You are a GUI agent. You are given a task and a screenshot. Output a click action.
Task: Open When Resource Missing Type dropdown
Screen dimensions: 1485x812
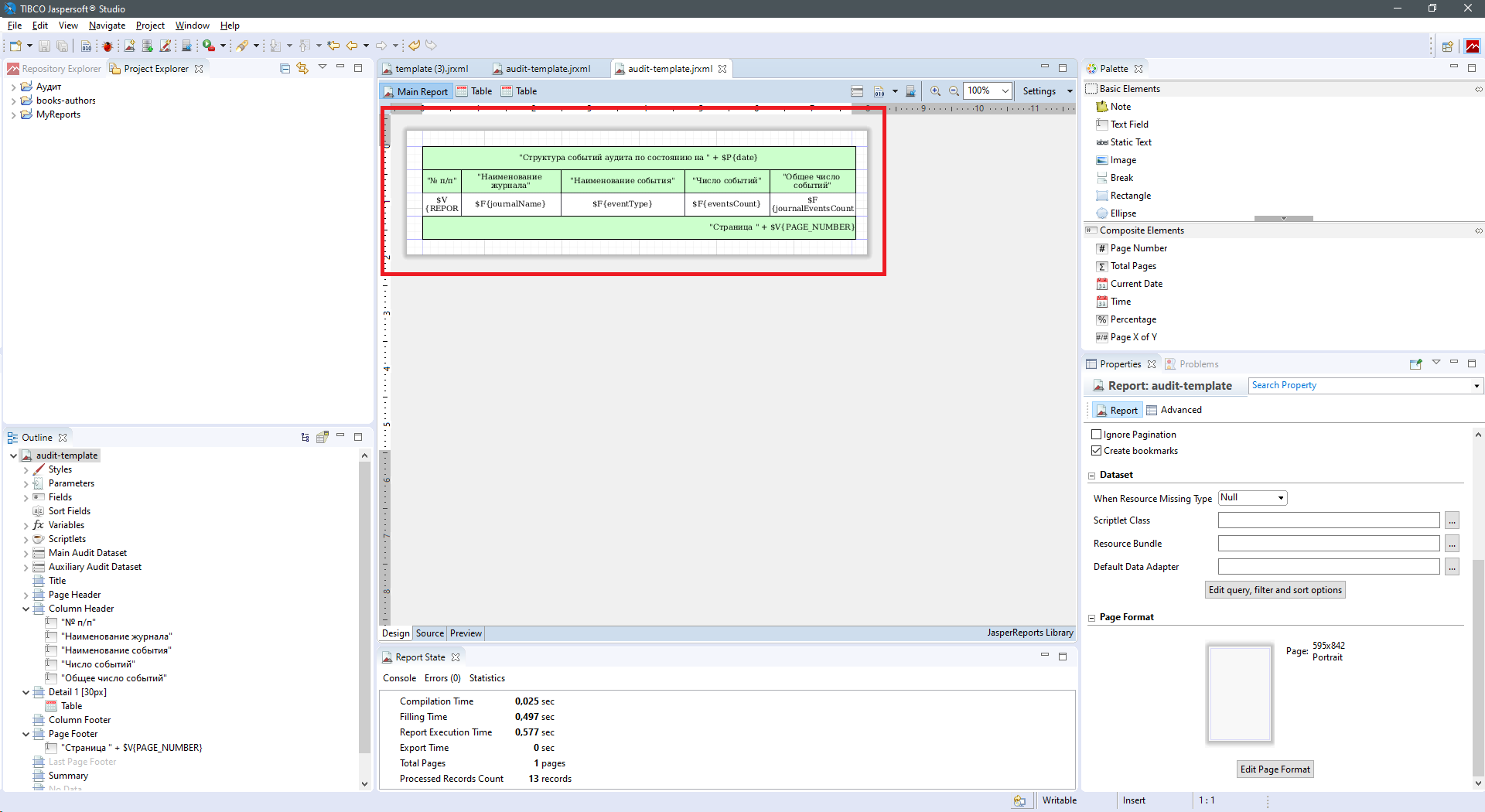[1252, 498]
